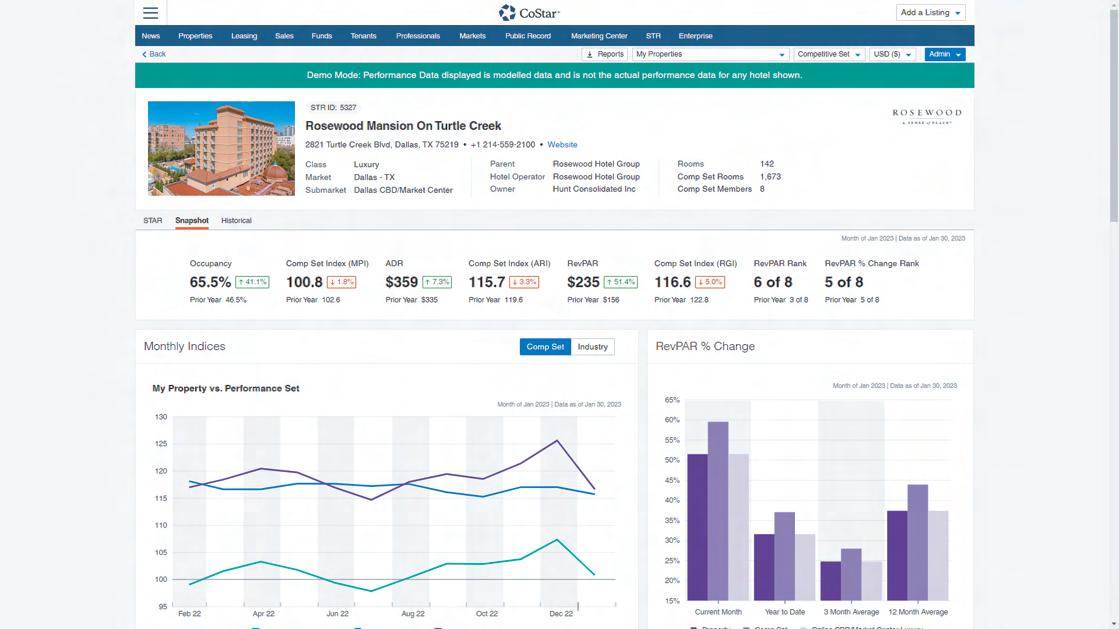Click the ARI 3.3% decrease badge
This screenshot has height=629, width=1119.
524,282
